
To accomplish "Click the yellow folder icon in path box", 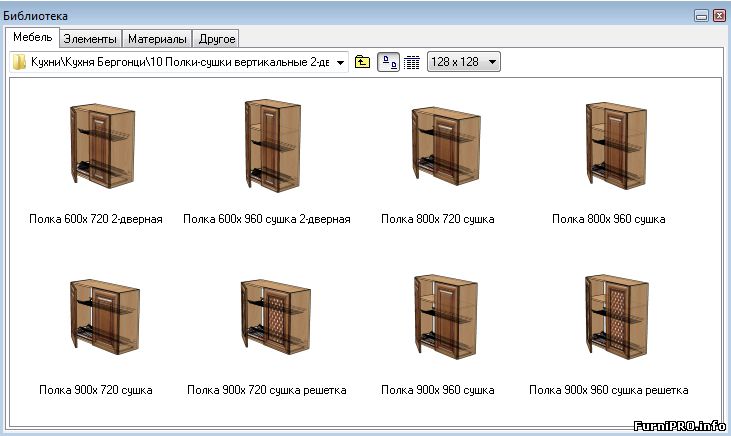I will click(x=19, y=62).
